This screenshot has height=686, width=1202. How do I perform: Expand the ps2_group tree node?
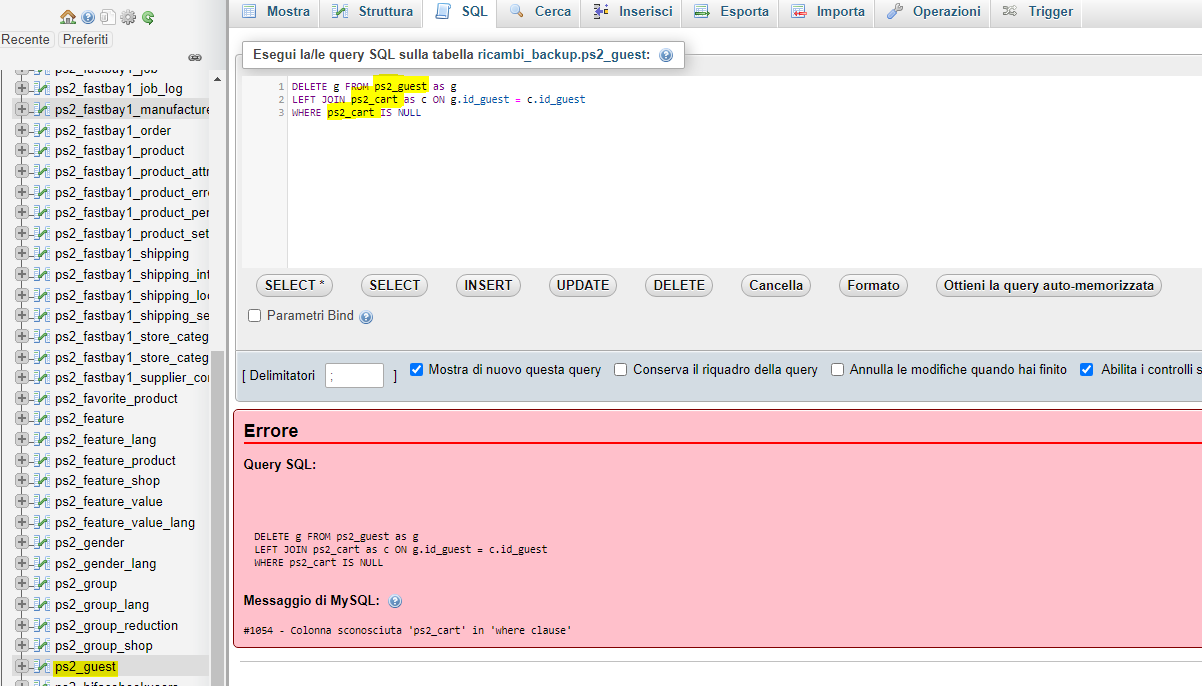click(22, 583)
